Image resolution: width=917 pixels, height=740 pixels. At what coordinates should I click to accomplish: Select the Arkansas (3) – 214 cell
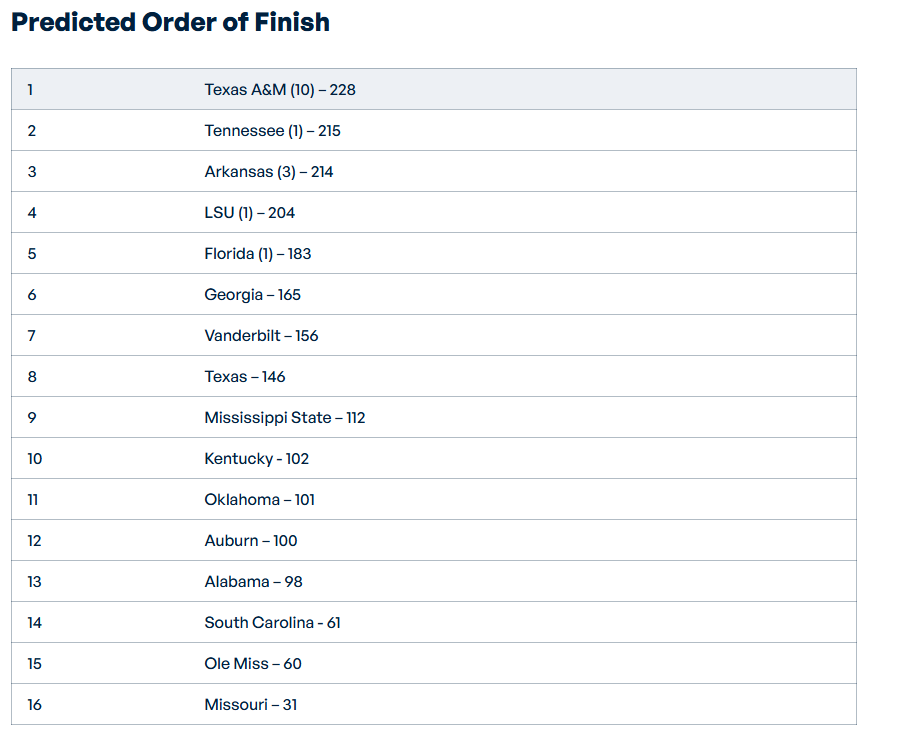(x=268, y=171)
